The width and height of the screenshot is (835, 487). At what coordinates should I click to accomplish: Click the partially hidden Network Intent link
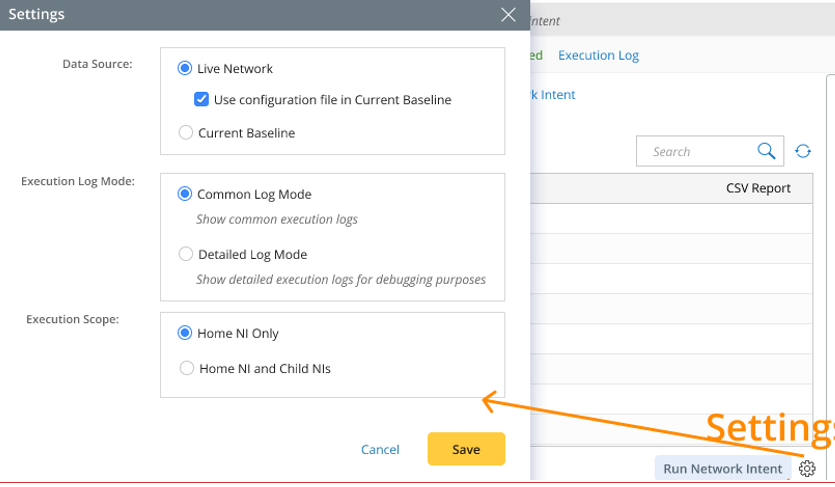[x=553, y=95]
